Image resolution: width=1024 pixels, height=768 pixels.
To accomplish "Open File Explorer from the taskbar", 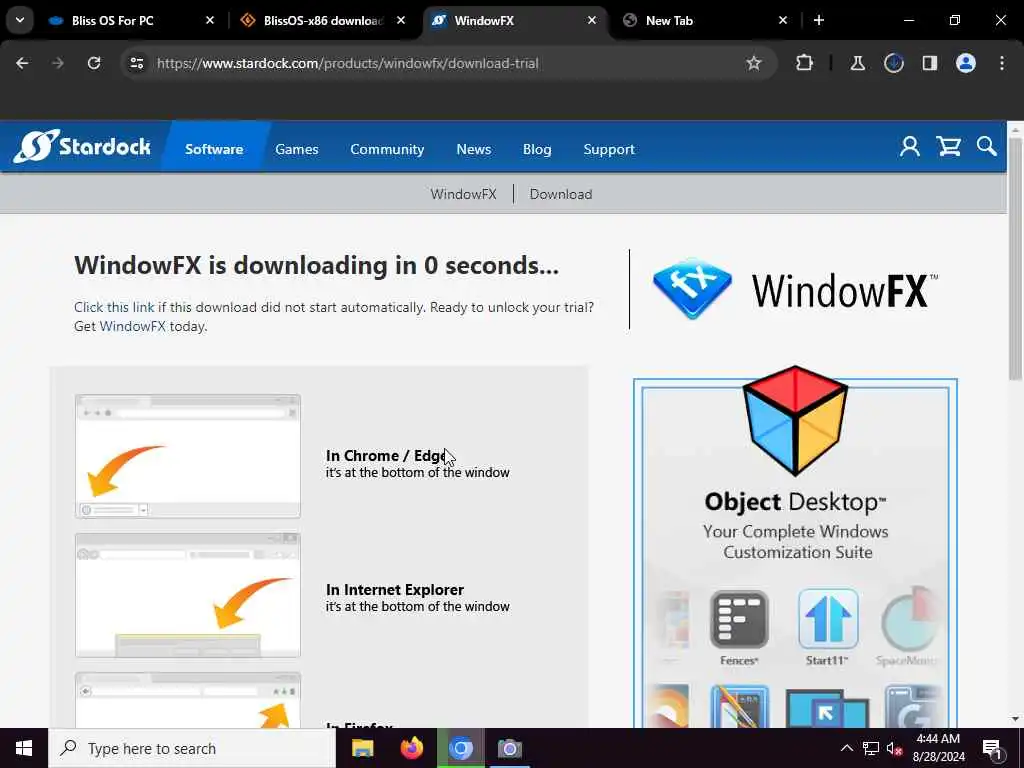I will [x=362, y=748].
